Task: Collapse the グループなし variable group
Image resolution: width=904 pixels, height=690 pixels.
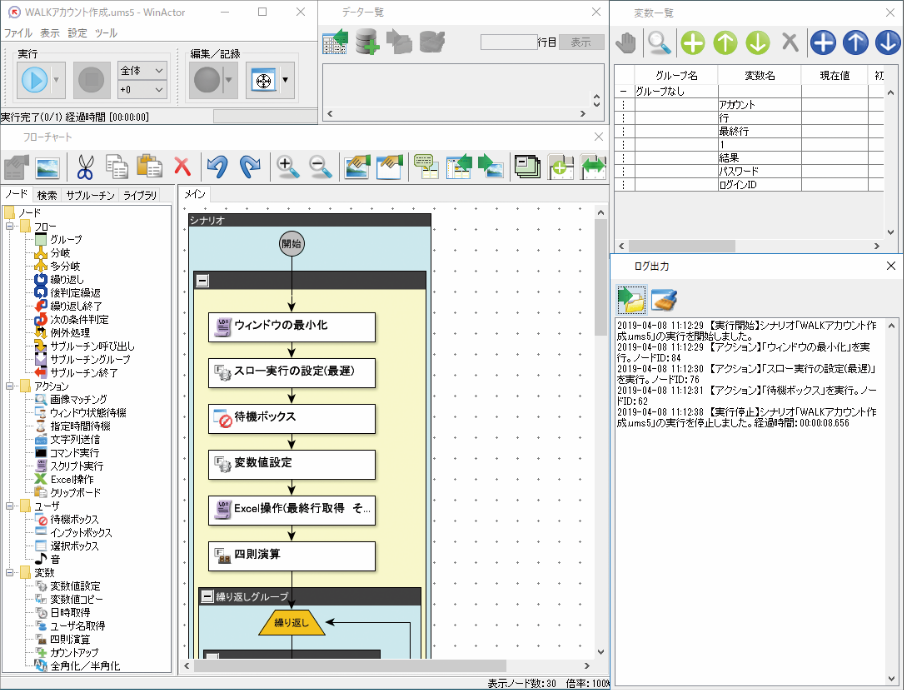Action: (x=623, y=92)
